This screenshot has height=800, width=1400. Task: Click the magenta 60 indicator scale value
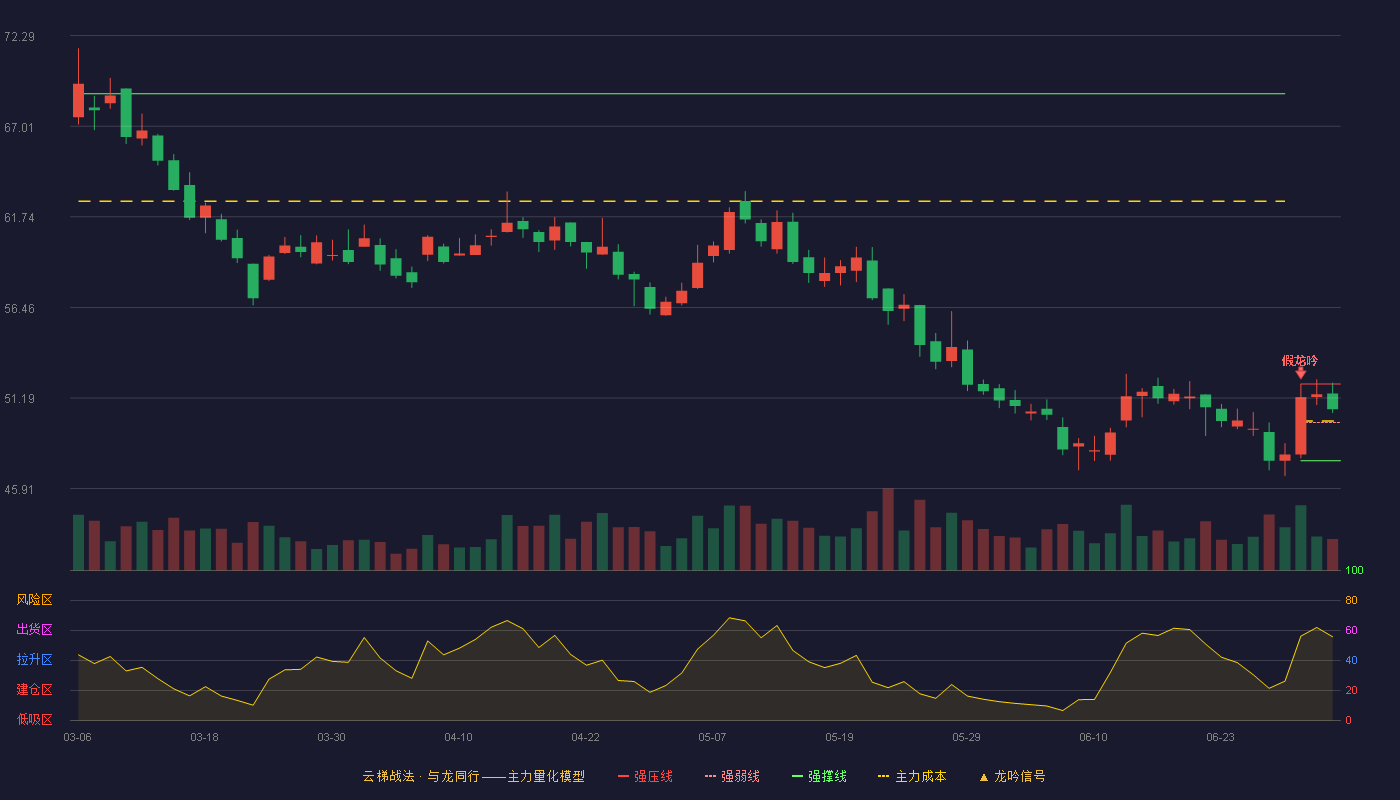(1351, 630)
